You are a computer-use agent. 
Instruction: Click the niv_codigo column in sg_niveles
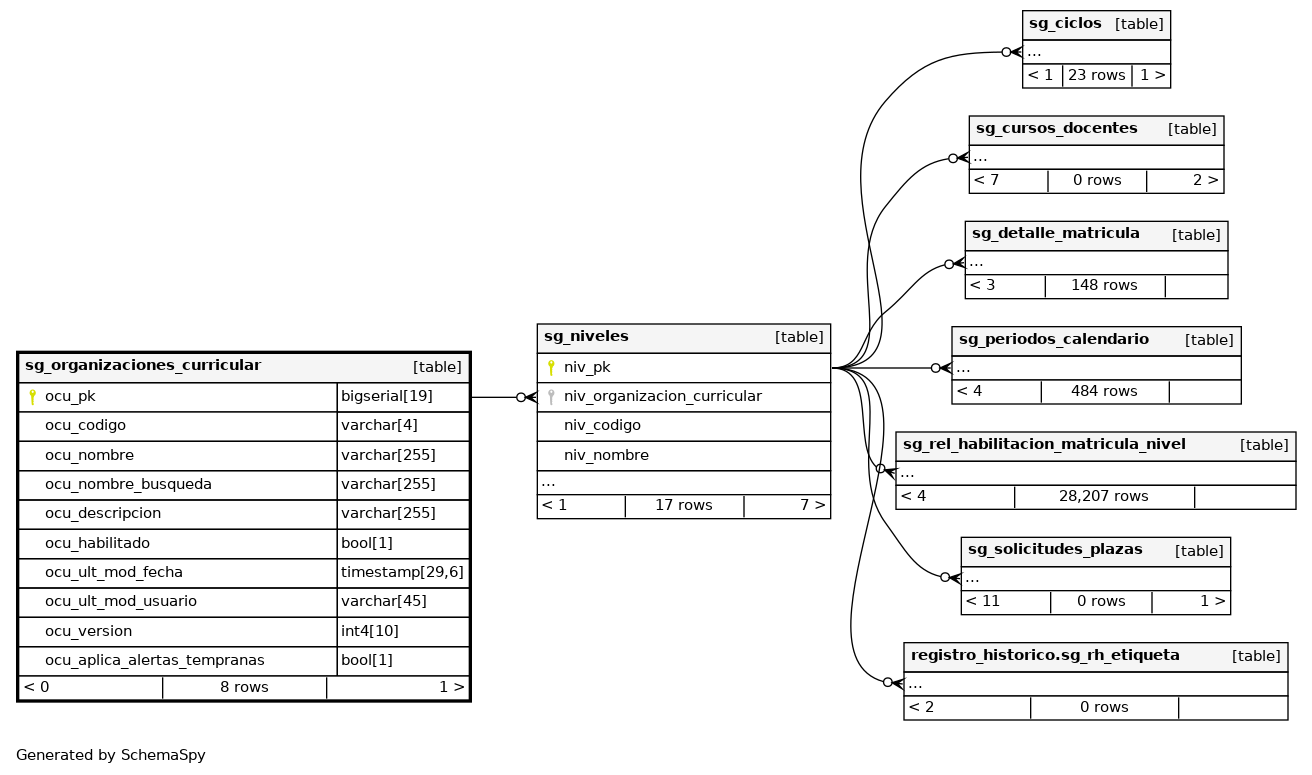(602, 426)
